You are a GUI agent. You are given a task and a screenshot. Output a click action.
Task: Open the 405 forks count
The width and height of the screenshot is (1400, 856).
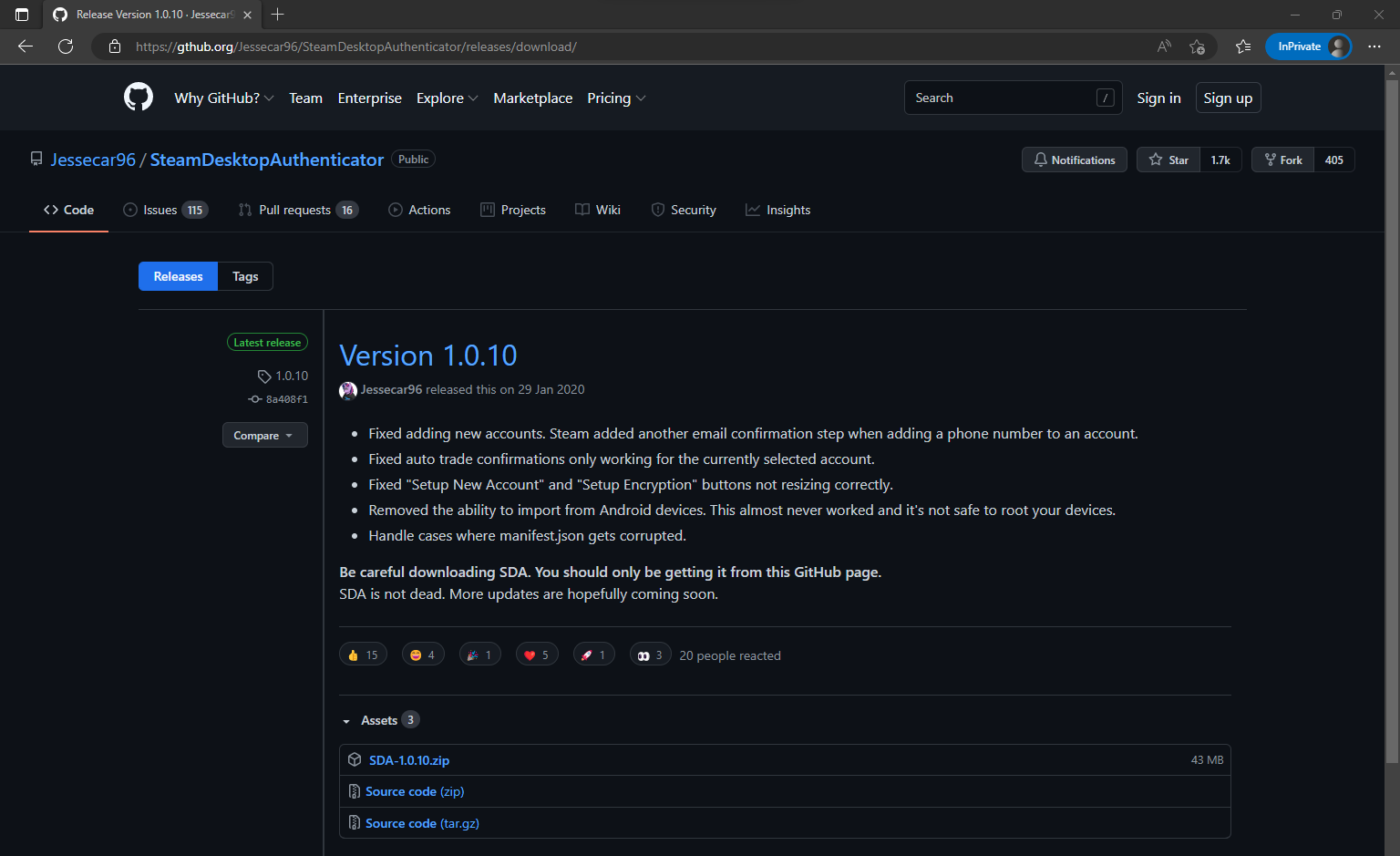(x=1334, y=160)
